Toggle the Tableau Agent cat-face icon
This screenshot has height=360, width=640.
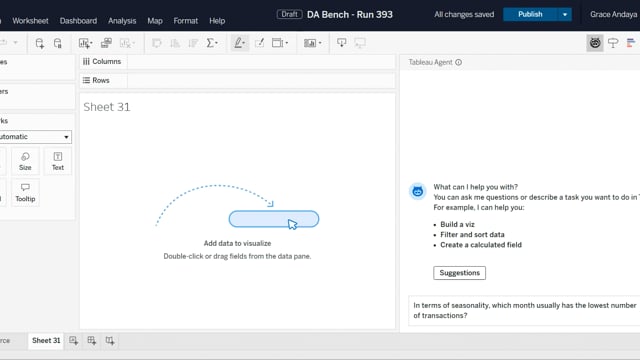point(595,43)
